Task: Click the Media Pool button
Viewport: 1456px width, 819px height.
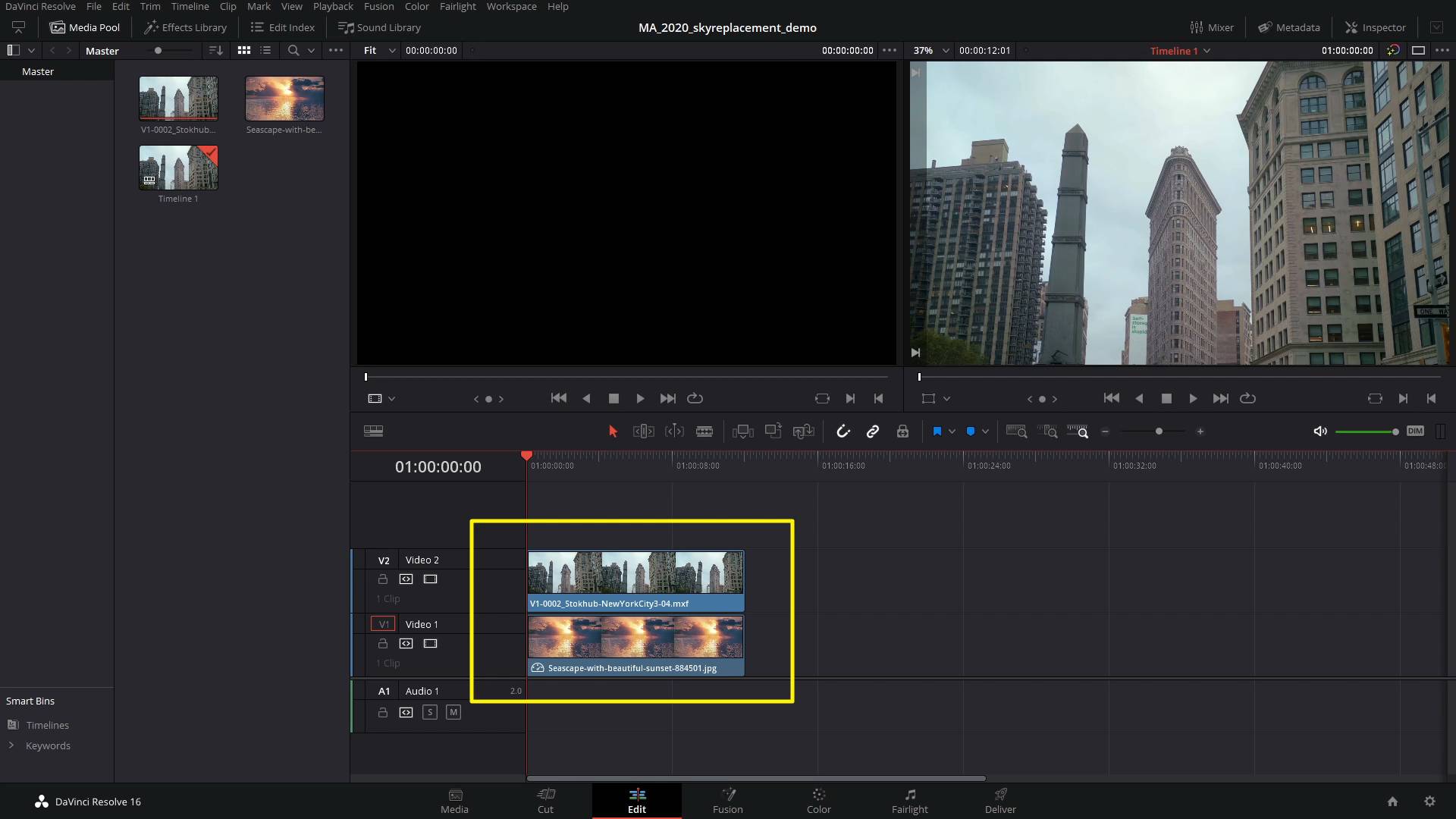Action: [x=85, y=27]
